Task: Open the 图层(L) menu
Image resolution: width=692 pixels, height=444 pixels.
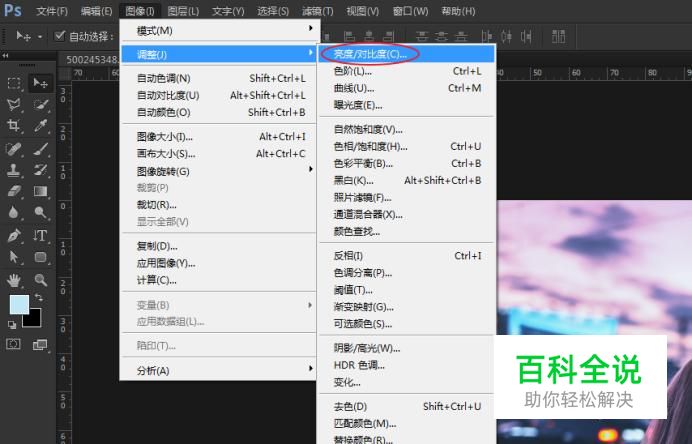Action: point(183,11)
